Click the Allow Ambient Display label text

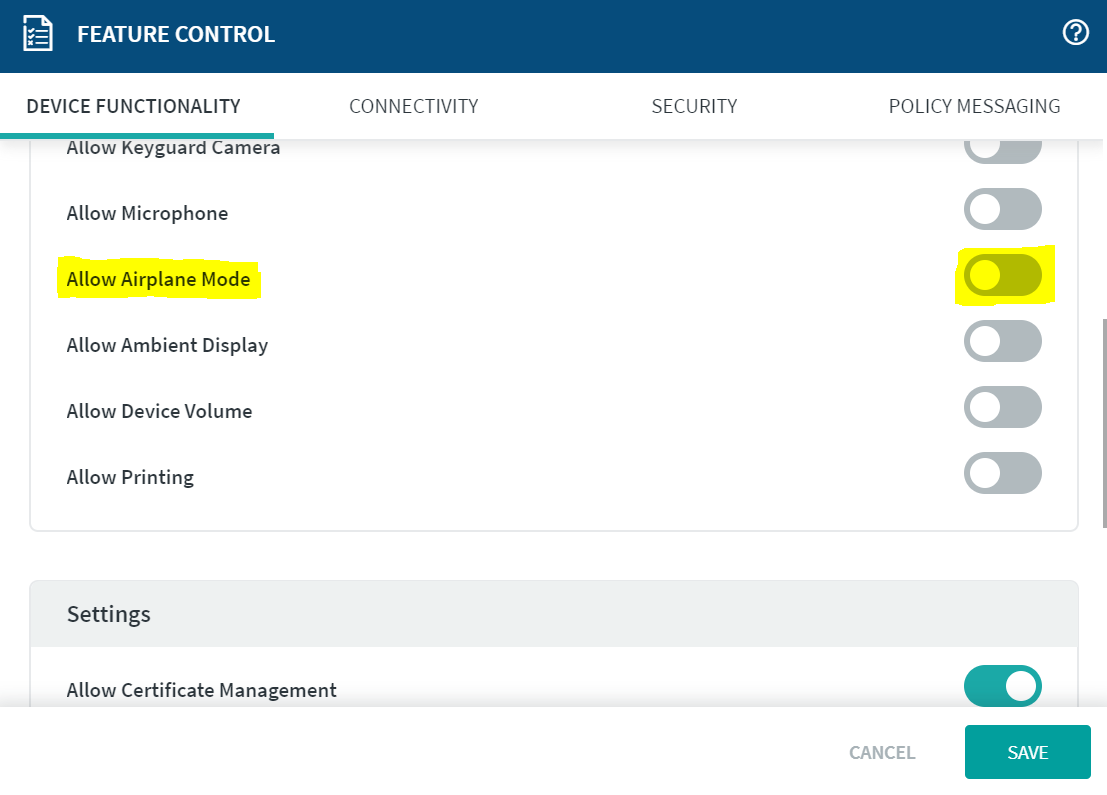(167, 345)
